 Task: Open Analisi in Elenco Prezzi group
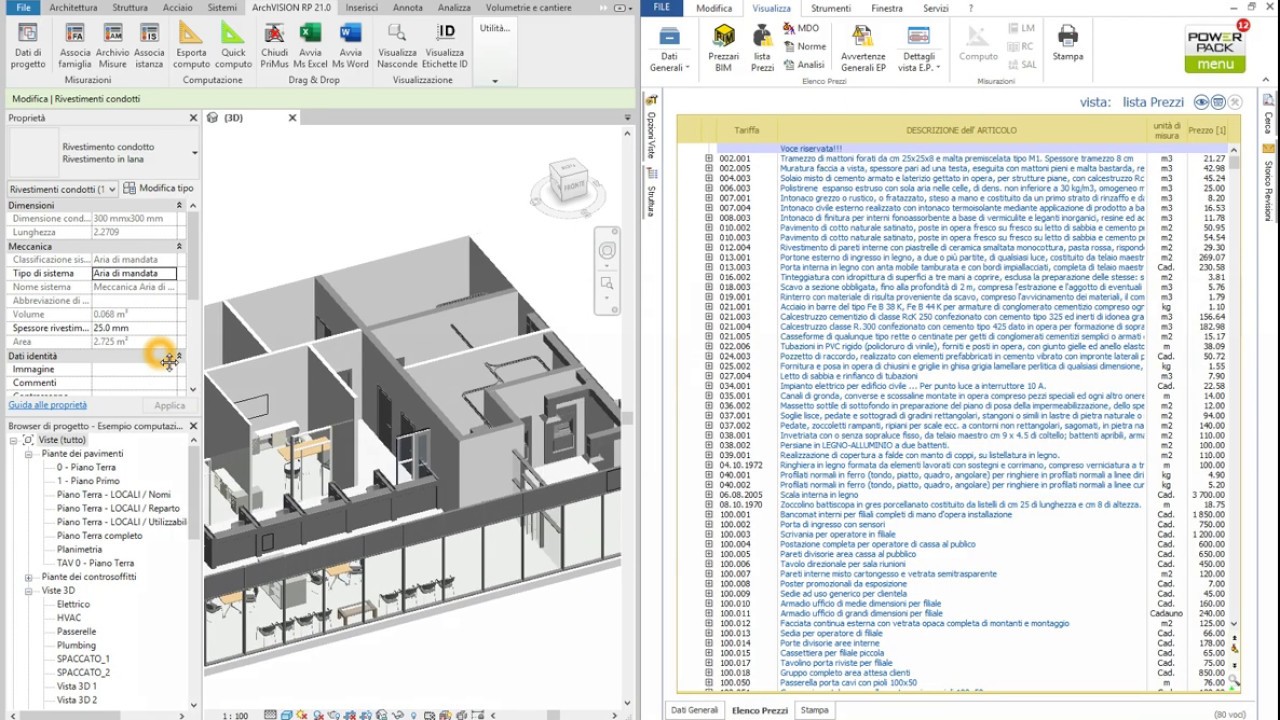point(804,65)
